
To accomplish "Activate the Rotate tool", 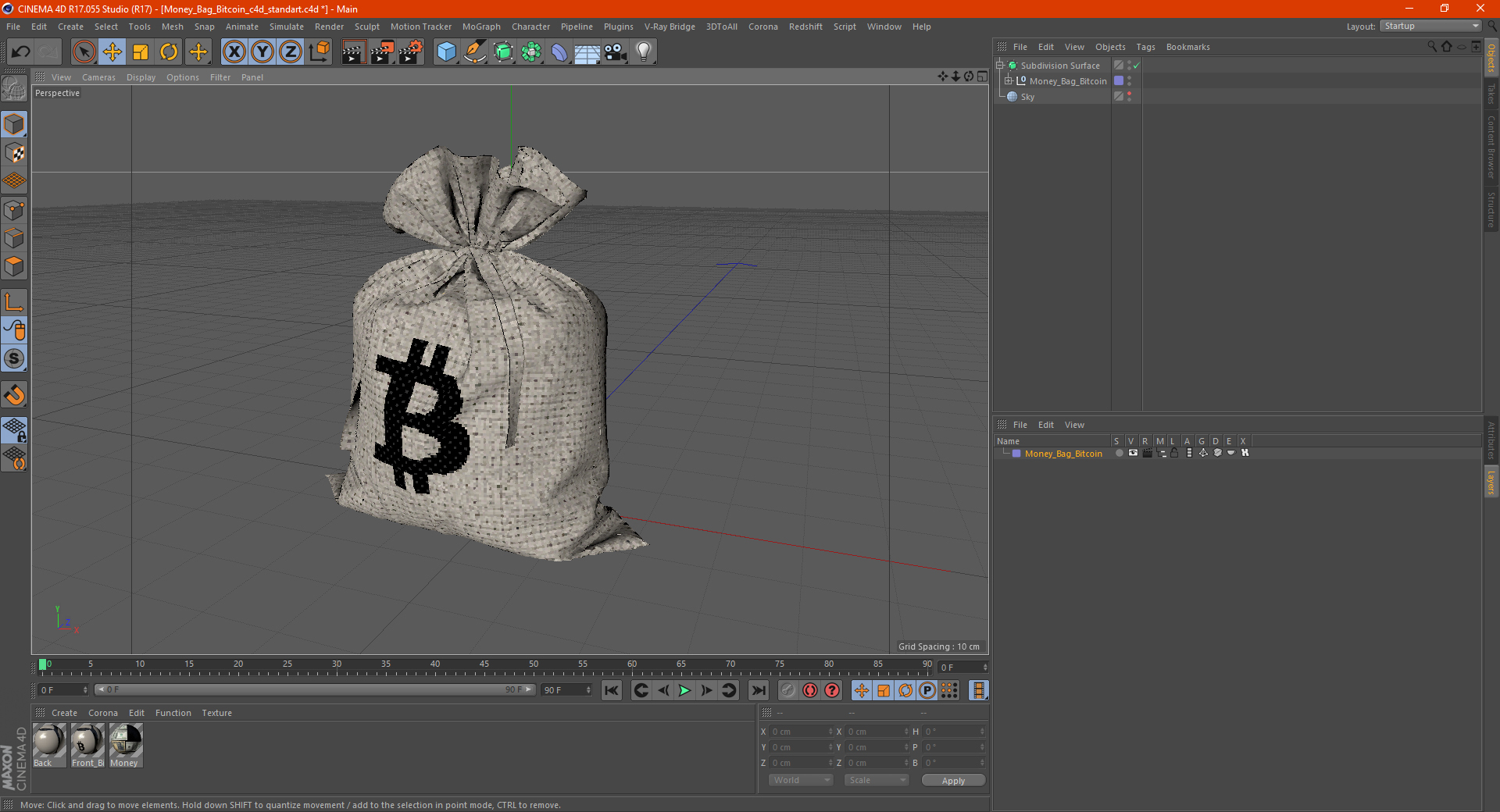I will tap(169, 52).
